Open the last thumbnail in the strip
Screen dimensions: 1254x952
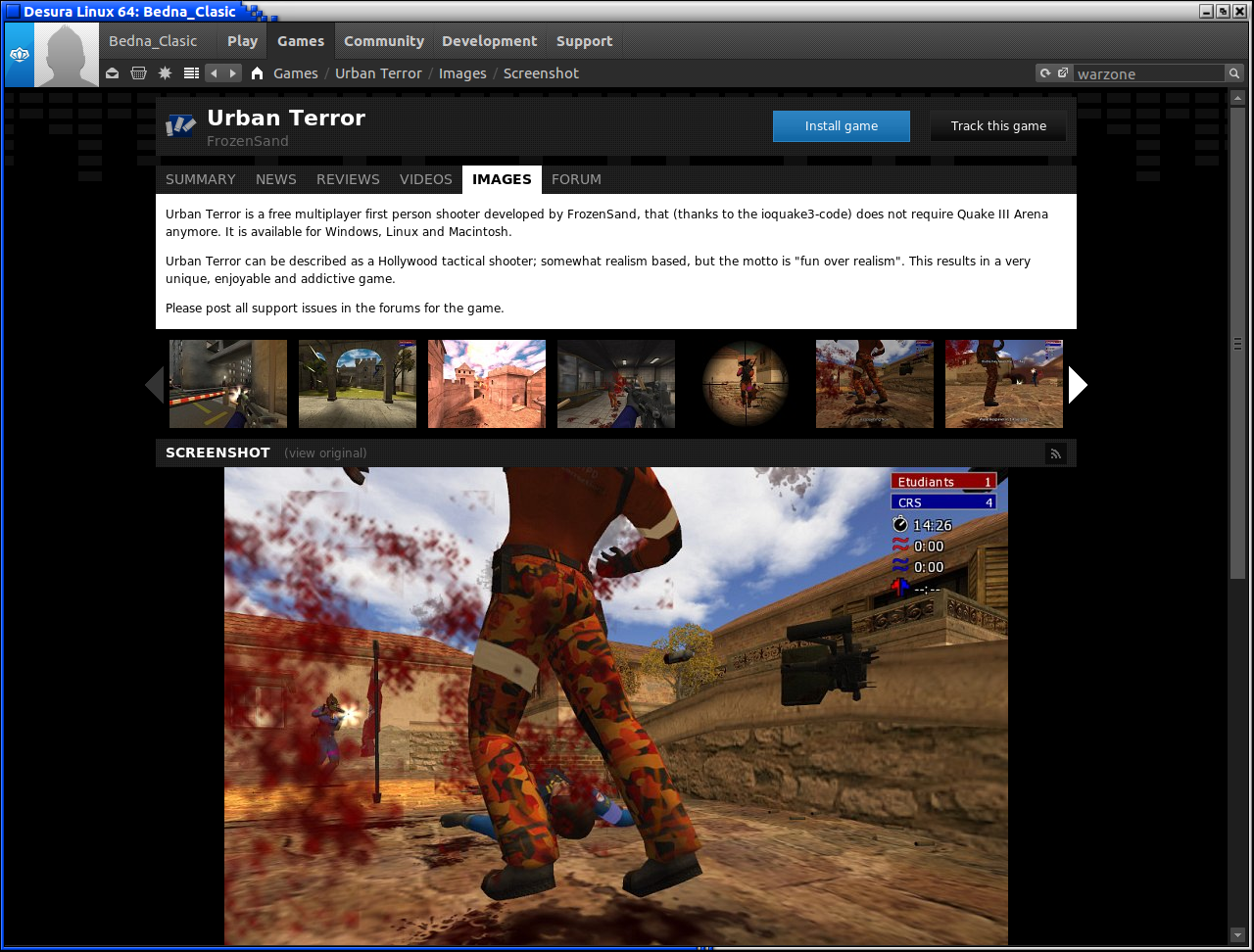(x=1004, y=384)
